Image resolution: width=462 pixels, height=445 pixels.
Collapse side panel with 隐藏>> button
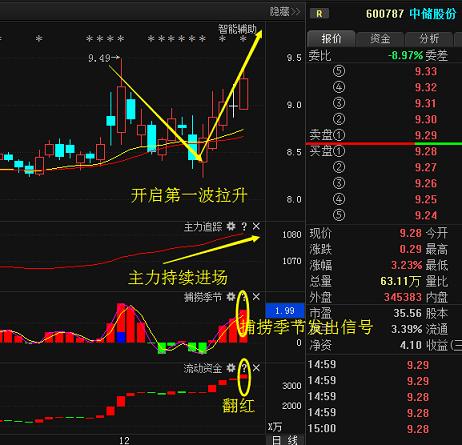pos(285,12)
